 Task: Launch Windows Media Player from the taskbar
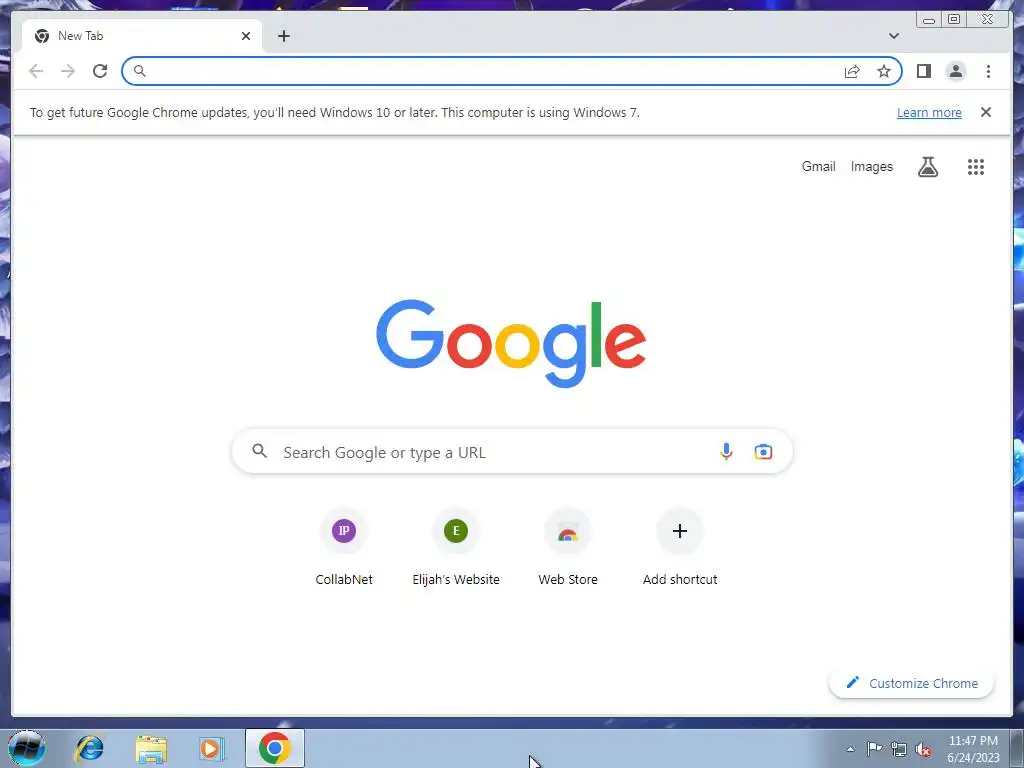coord(212,748)
